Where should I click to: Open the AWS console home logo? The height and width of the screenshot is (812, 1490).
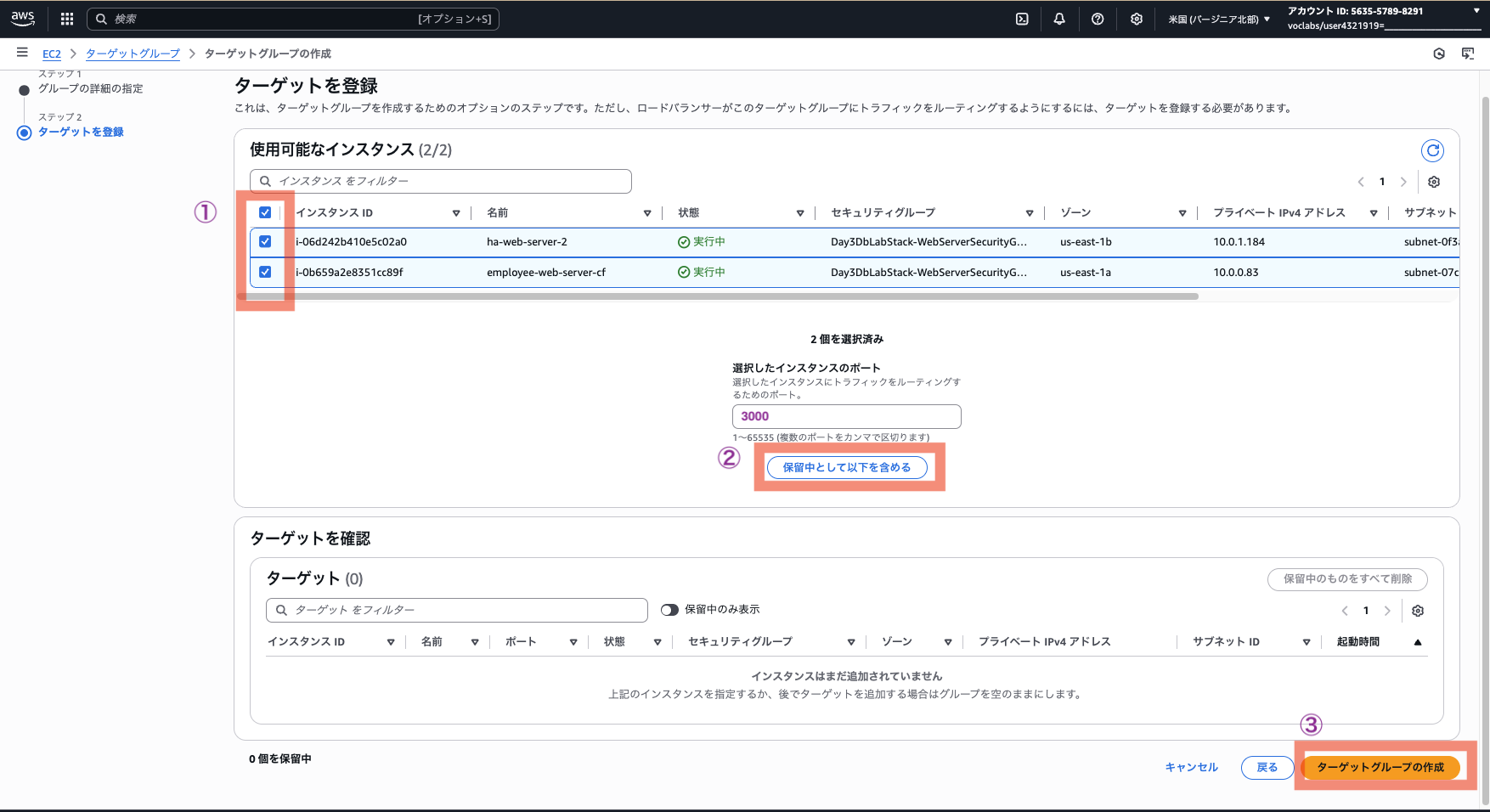coord(23,18)
